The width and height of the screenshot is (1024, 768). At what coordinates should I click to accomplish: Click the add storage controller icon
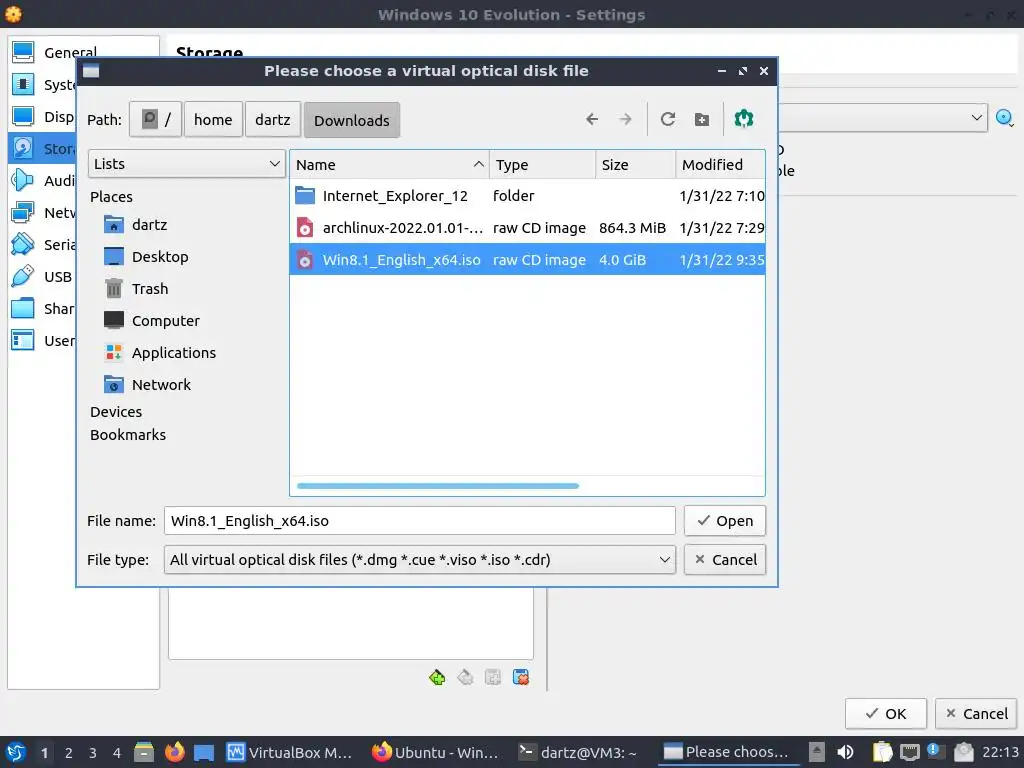pyautogui.click(x=438, y=677)
